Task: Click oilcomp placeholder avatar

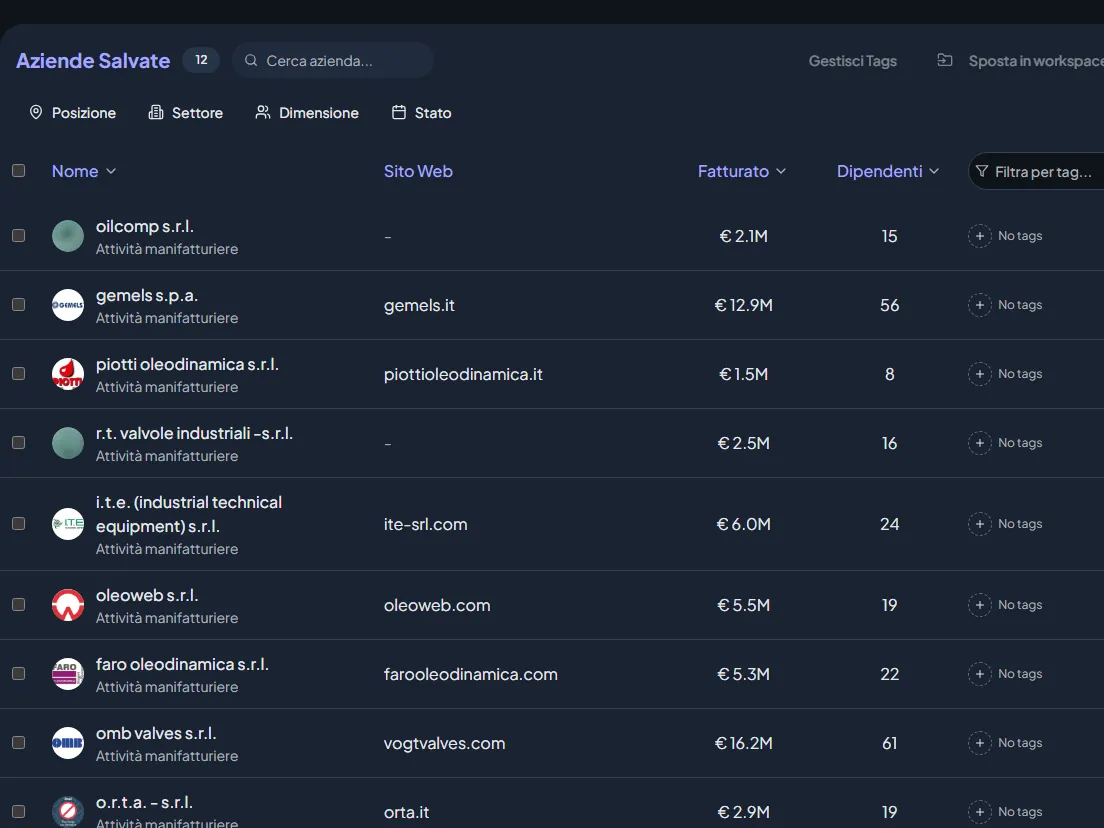Action: pos(68,236)
